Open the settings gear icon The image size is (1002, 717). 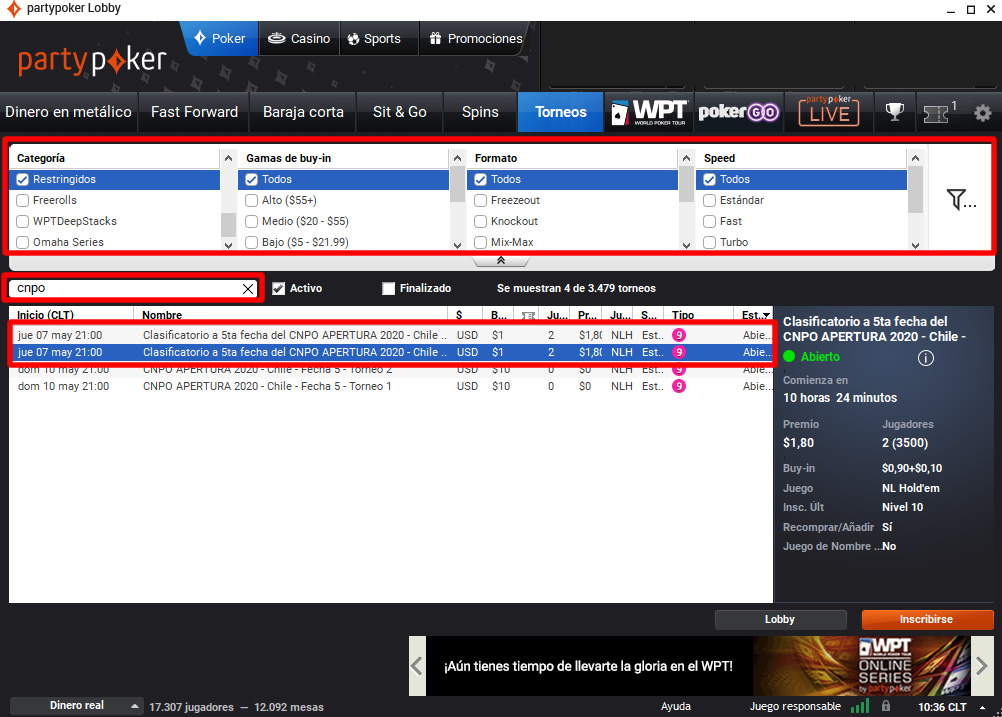pyautogui.click(x=983, y=114)
